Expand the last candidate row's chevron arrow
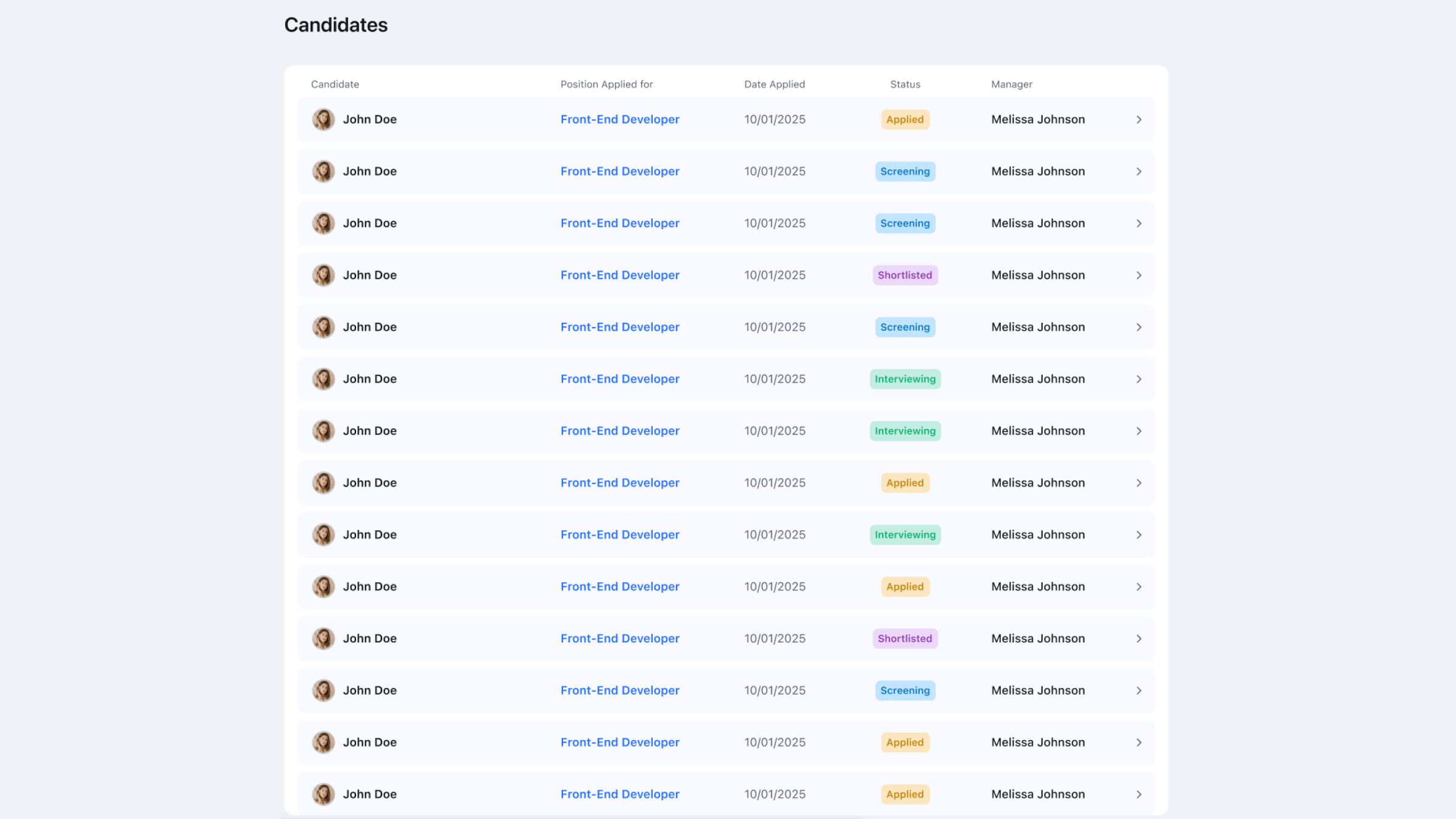 coord(1139,794)
